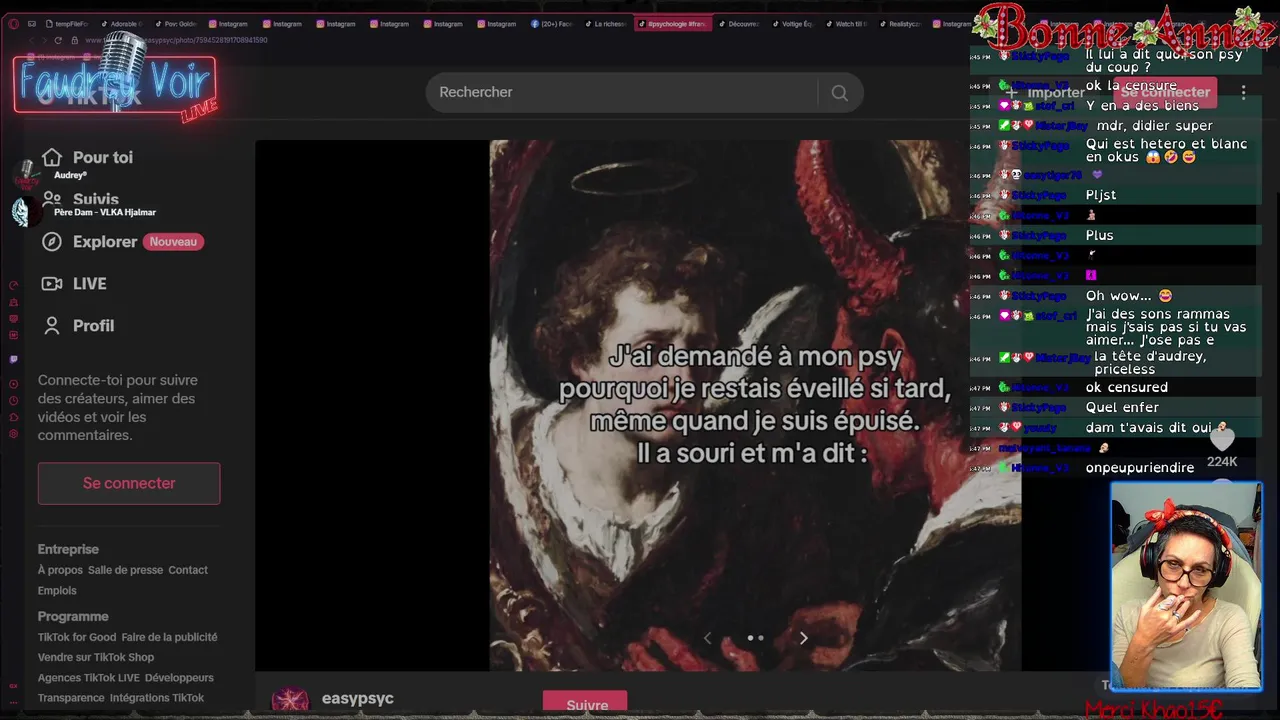
Task: Click the sidebar Se connecter button
Action: coord(129,483)
